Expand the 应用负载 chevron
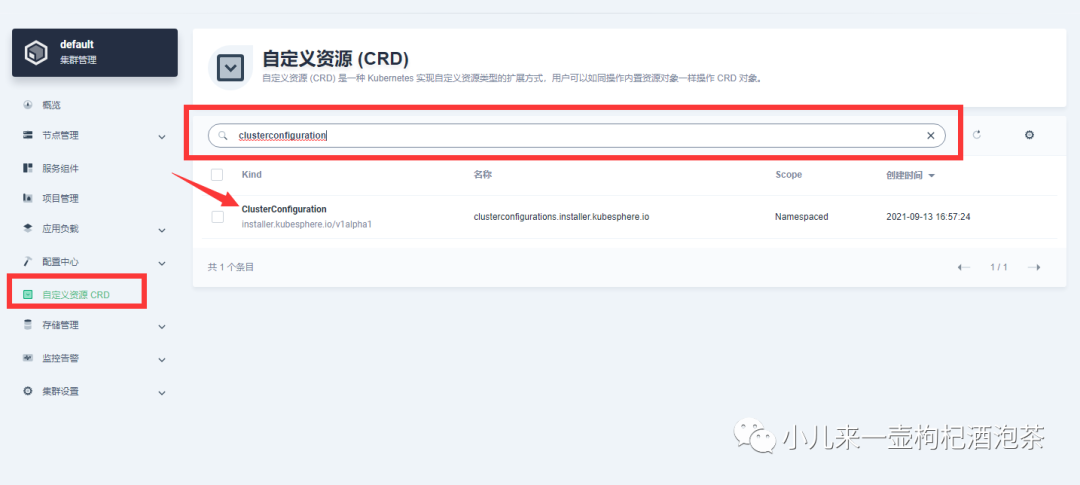This screenshot has width=1080, height=485. [162, 230]
